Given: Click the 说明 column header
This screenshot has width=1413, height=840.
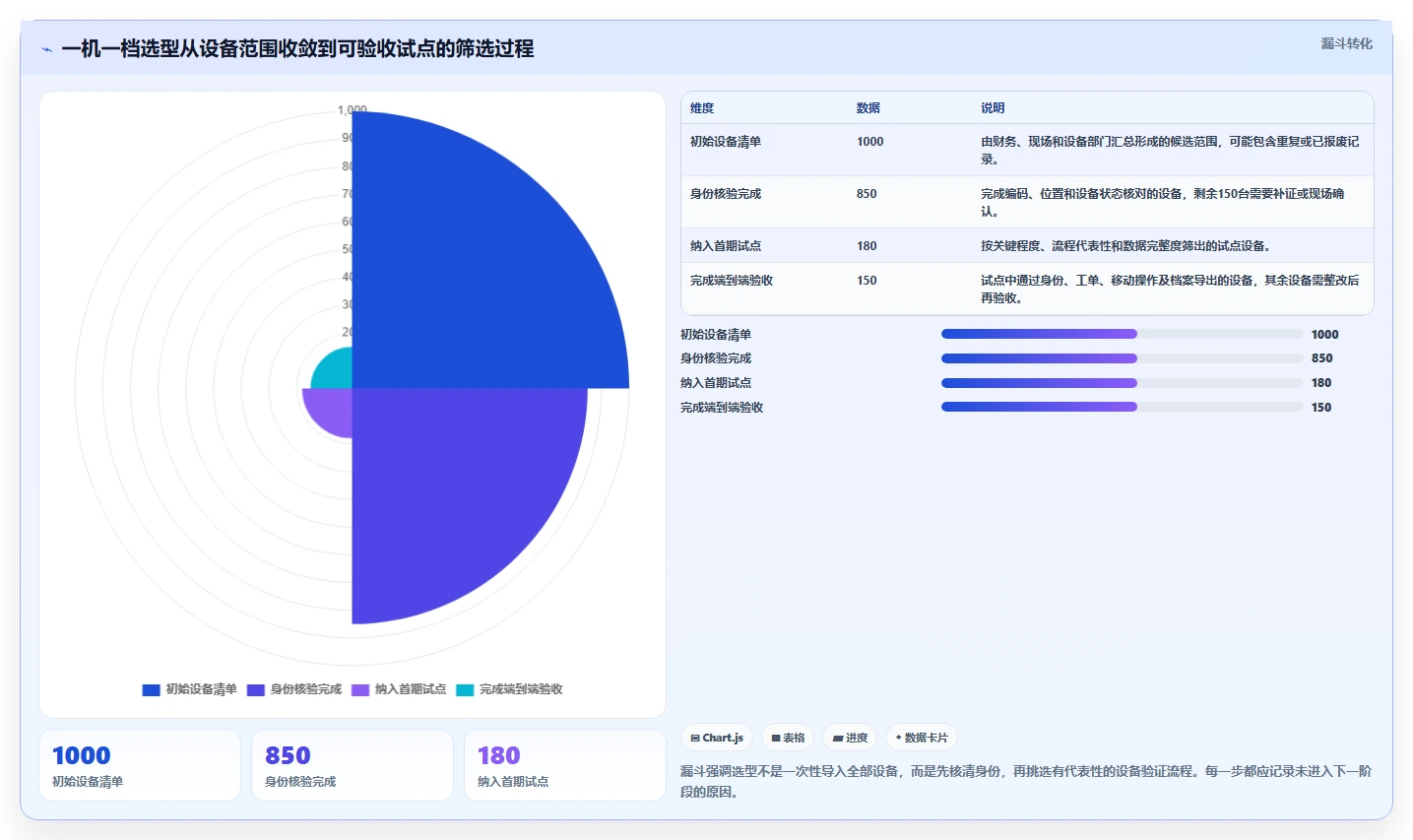Looking at the screenshot, I should coord(993,108).
